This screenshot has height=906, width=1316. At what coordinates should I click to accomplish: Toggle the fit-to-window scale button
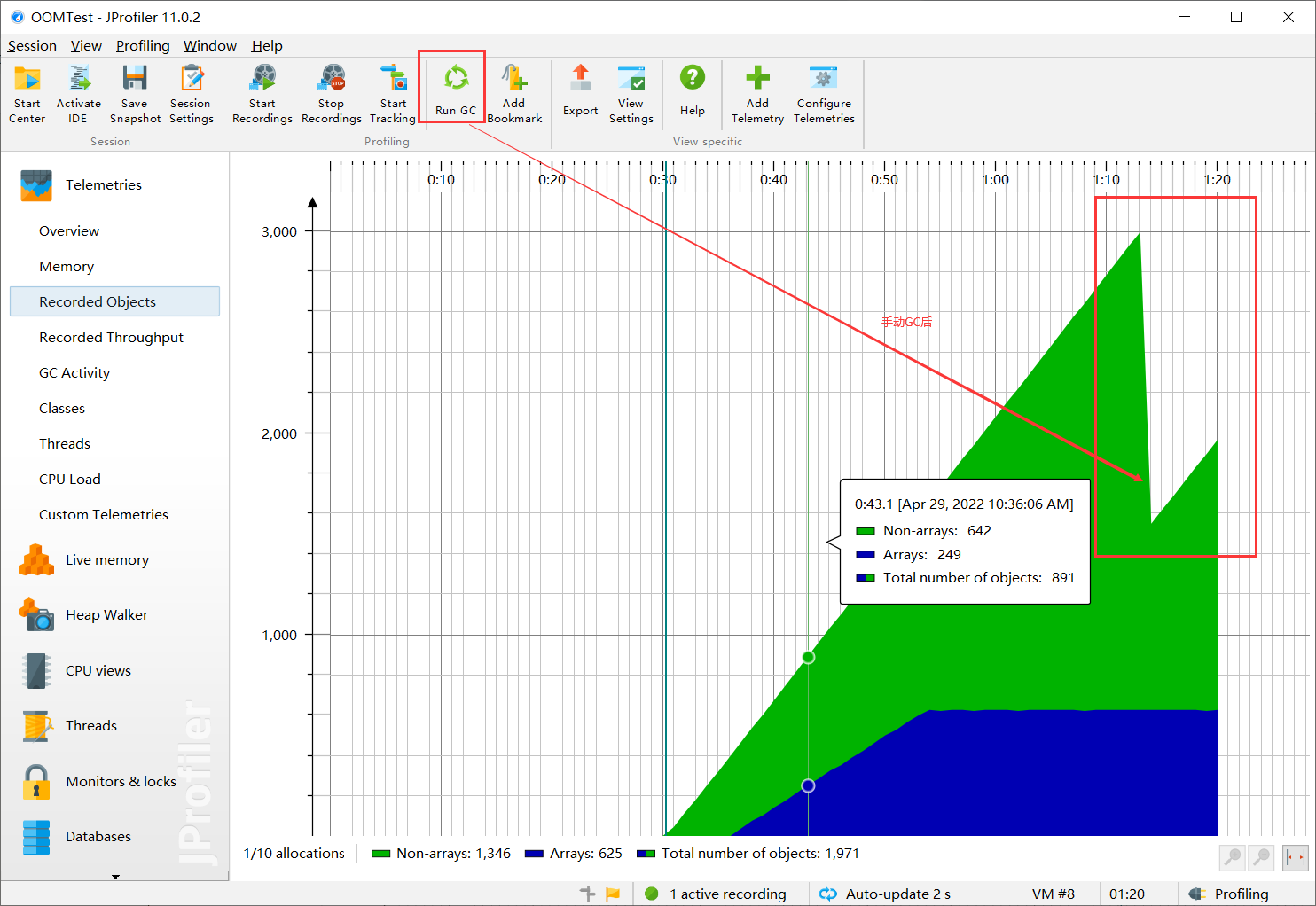tap(1296, 857)
